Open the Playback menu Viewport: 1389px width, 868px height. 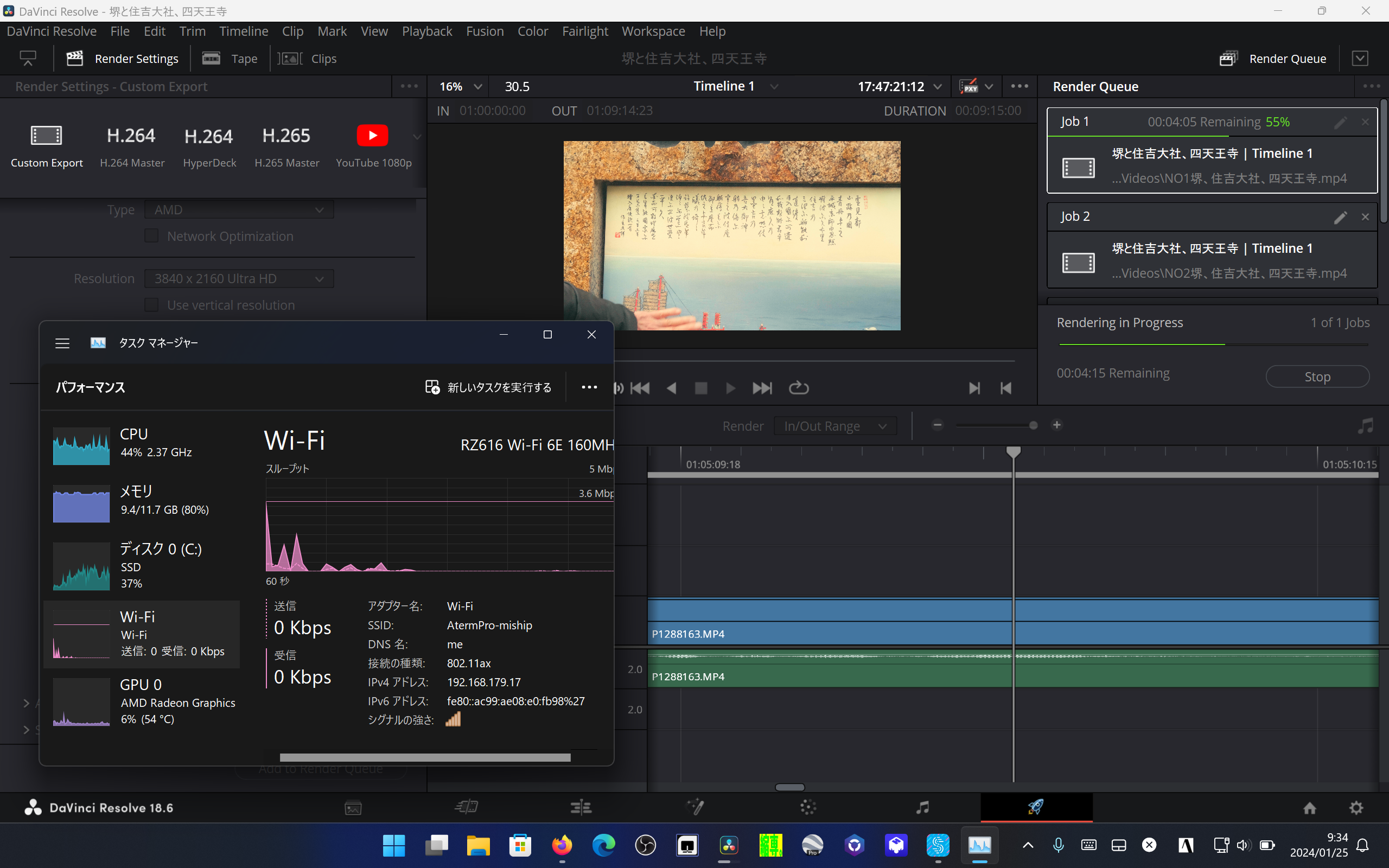coord(426,31)
